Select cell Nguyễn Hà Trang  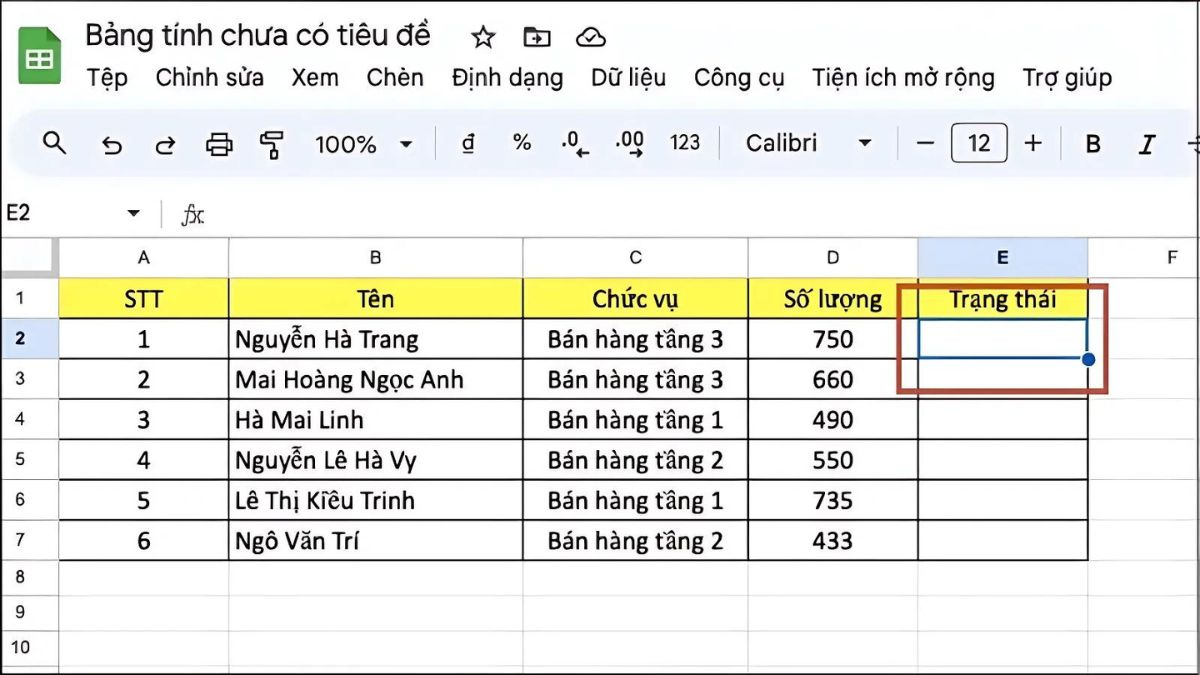click(x=375, y=339)
